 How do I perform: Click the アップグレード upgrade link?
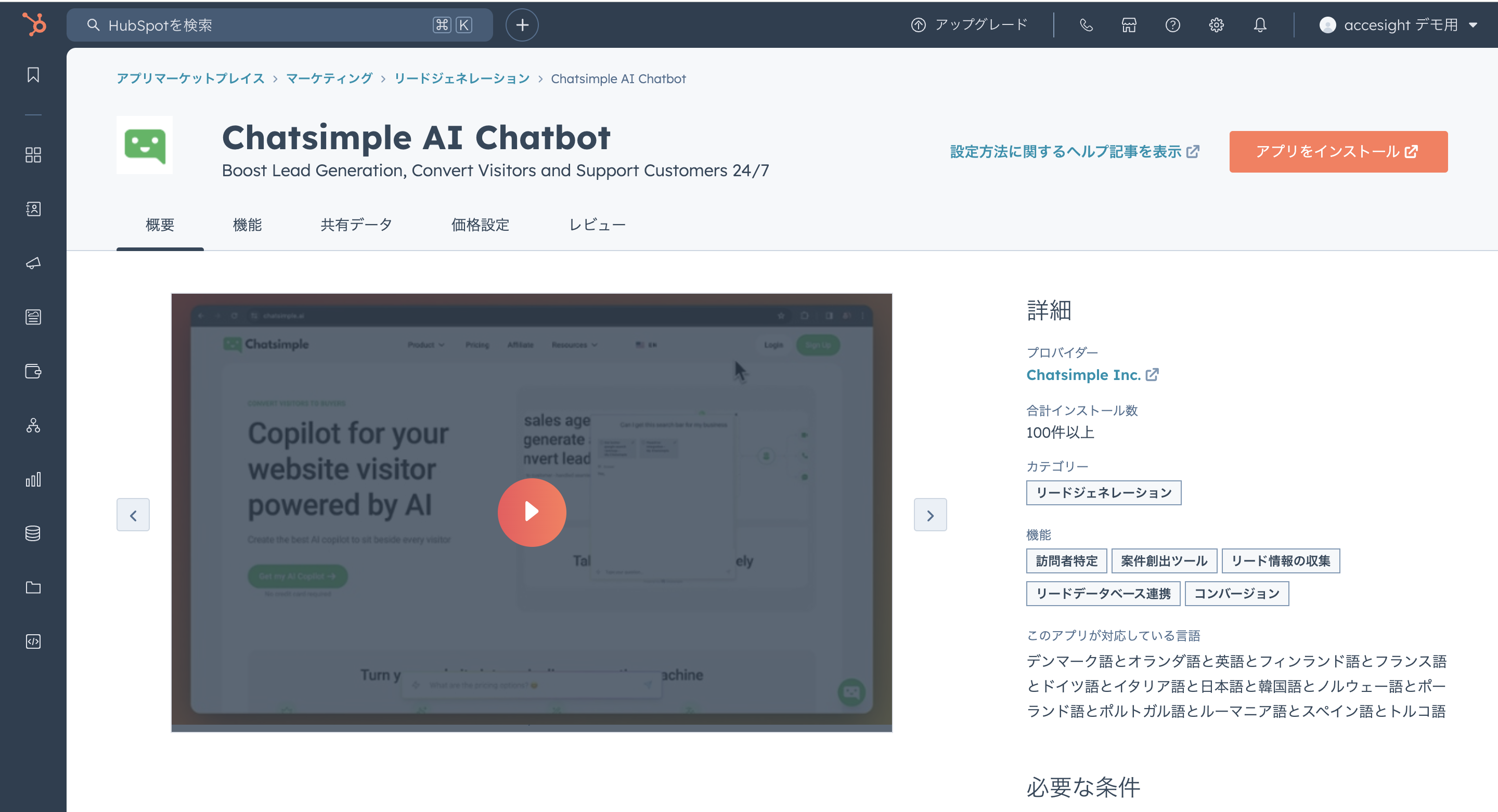click(x=969, y=24)
